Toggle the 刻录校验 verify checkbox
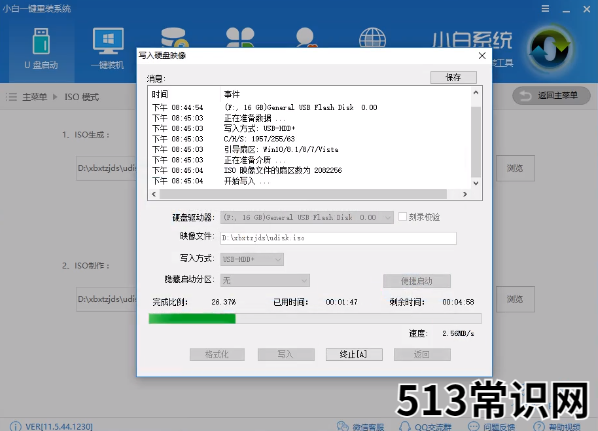 (402, 217)
